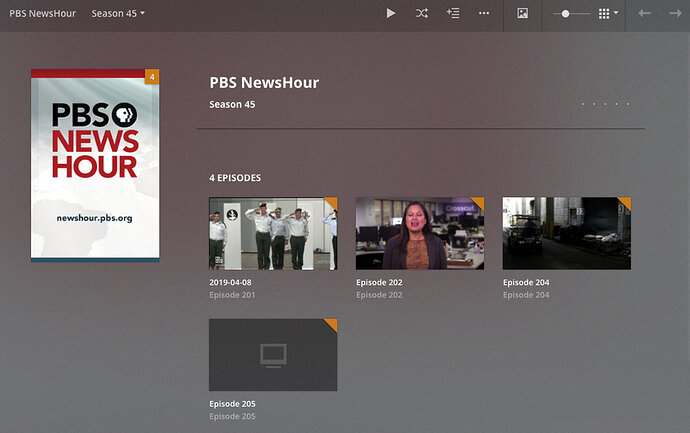Click the artwork/poster image icon in toolbar
690x433 pixels.
pos(522,14)
